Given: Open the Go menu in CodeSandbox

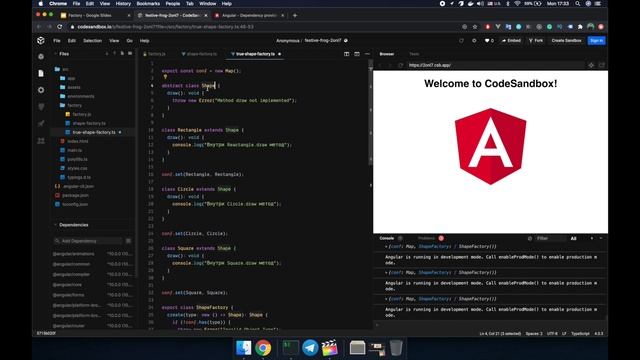Looking at the screenshot, I should (x=129, y=41).
